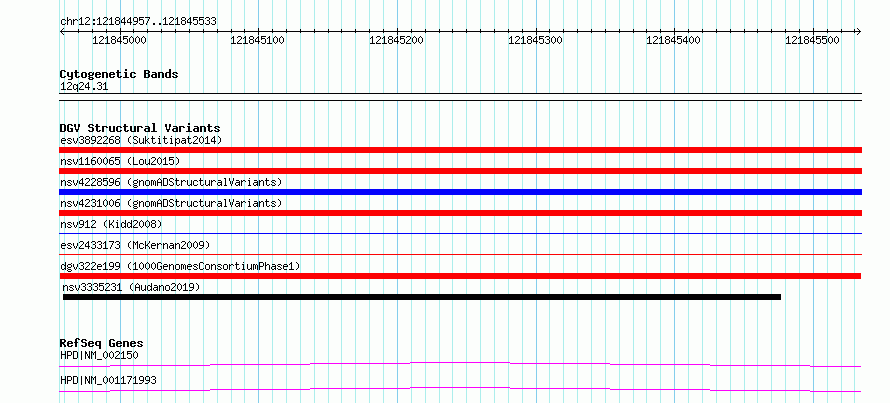Select the magenta track under HPD|NM_002150
Viewport: 890px width, 403px height.
(x=460, y=364)
